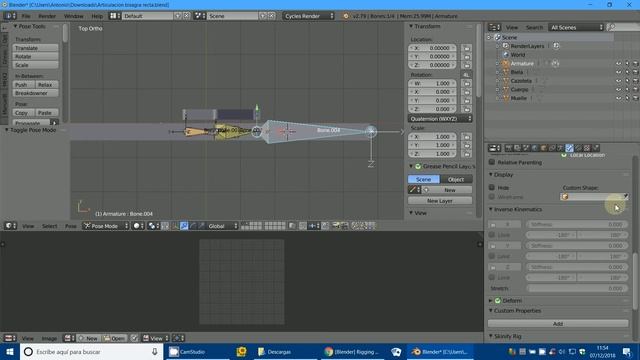Open the Quaternion rotation mode dropdown
The width and height of the screenshot is (640, 360).
click(440, 119)
